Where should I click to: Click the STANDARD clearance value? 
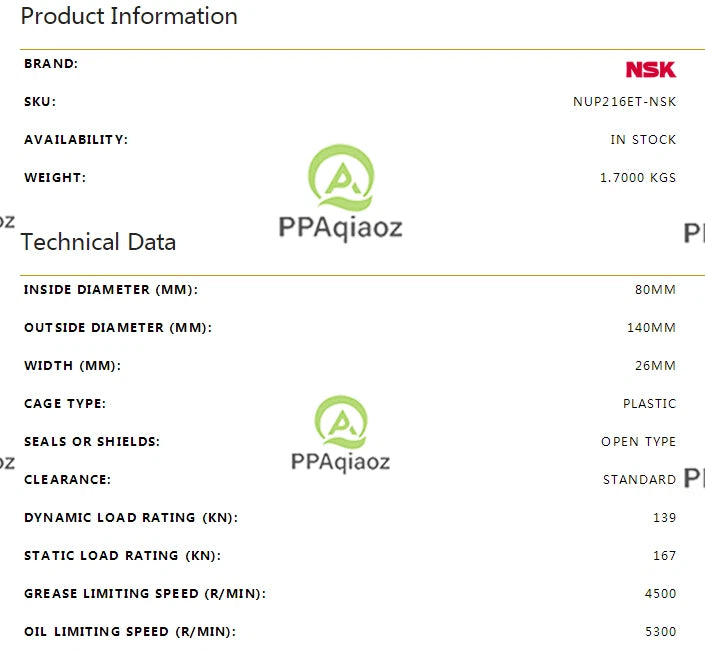(x=639, y=480)
